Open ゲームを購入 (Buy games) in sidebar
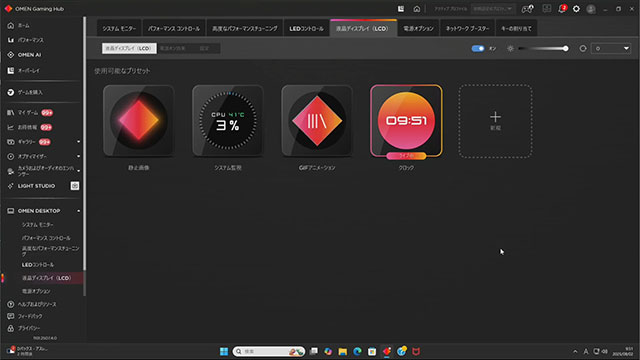This screenshot has height=360, width=640. click(25, 92)
